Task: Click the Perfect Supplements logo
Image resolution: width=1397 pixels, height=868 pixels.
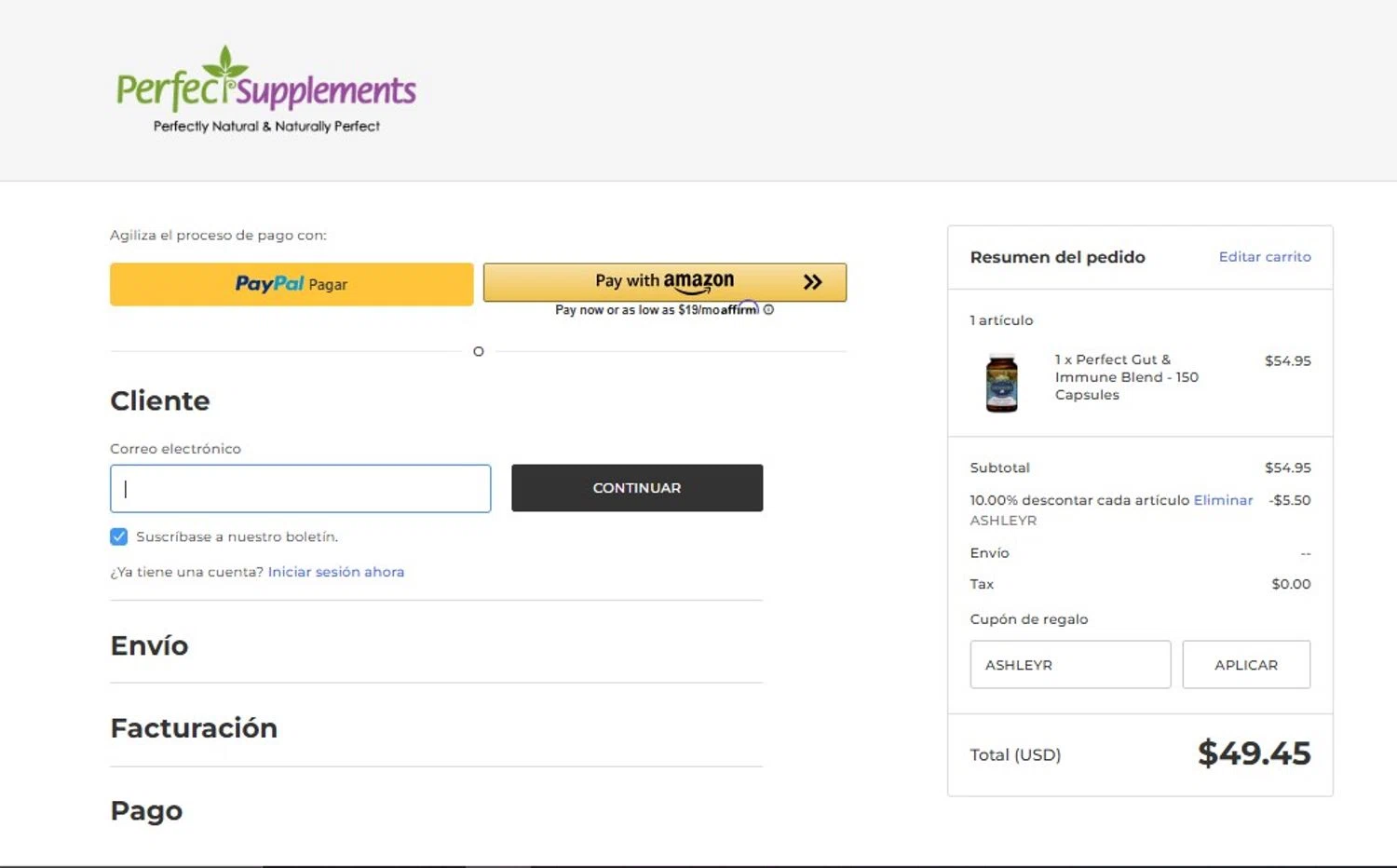Action: point(265,90)
